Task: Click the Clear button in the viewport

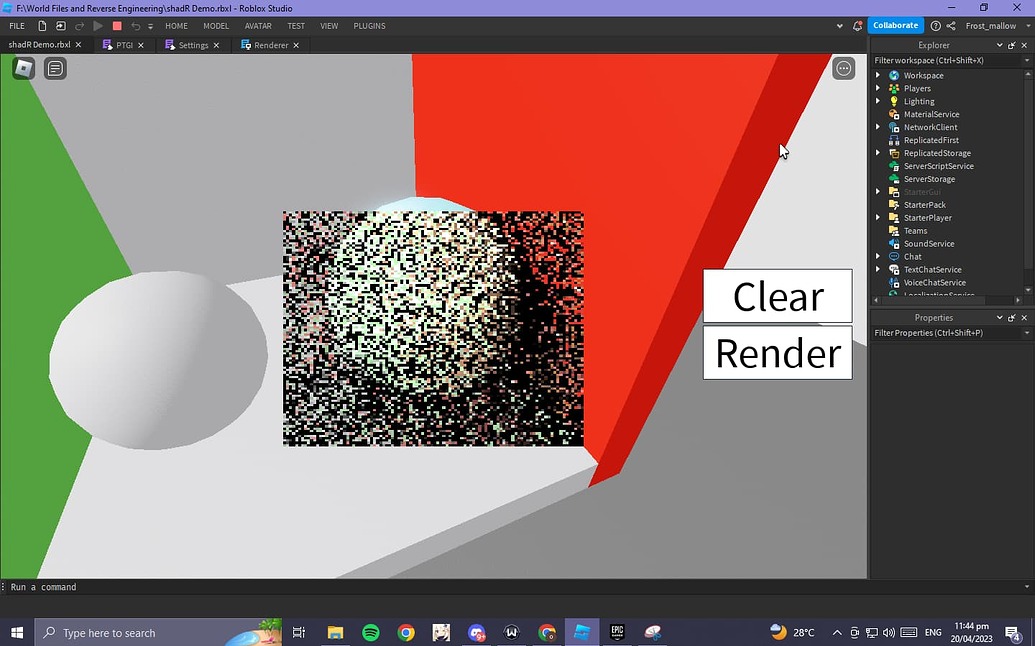Action: 777,296
